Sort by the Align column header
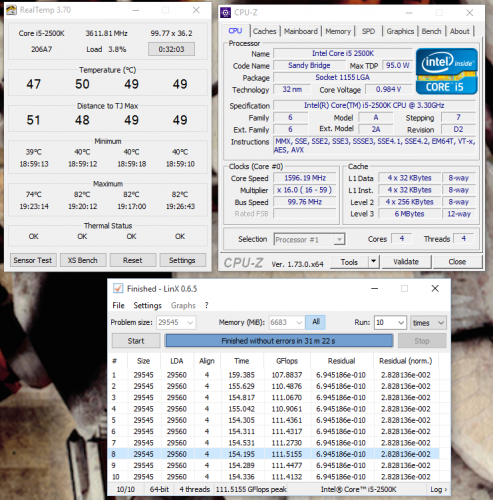Viewport: 493px width, 500px height. coord(207,361)
